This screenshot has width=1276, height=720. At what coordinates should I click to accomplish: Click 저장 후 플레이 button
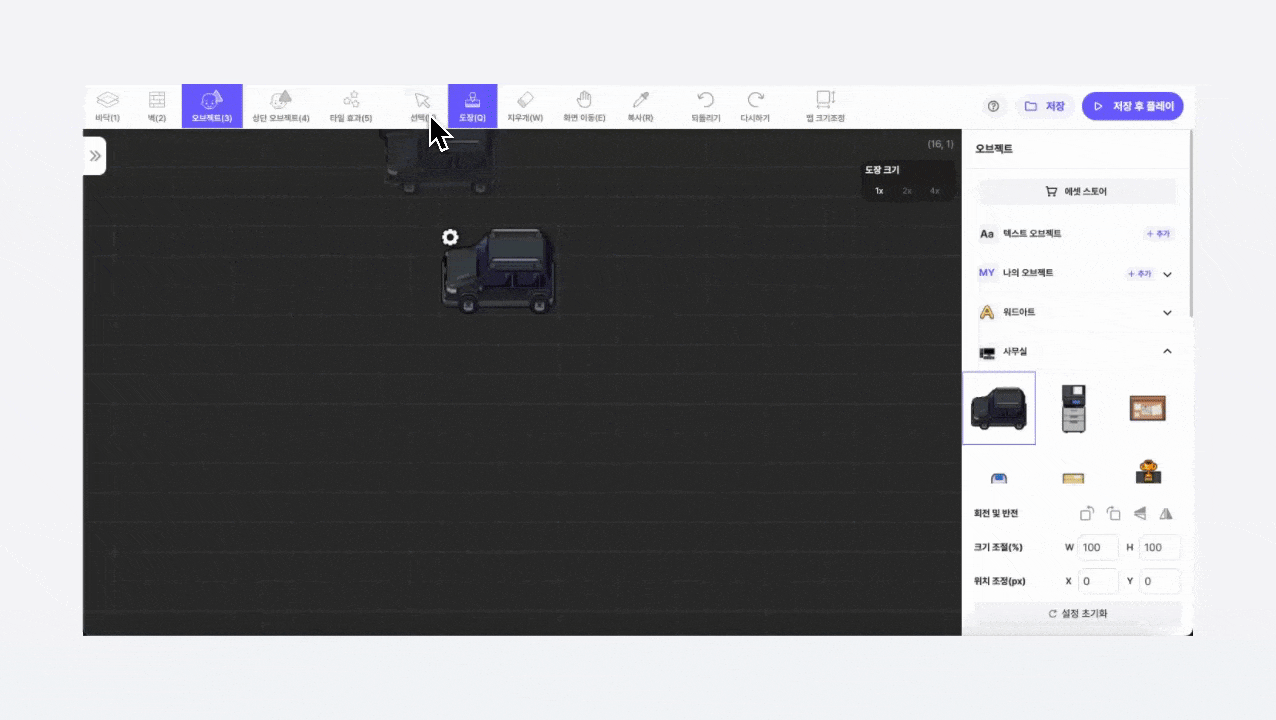pyautogui.click(x=1132, y=106)
